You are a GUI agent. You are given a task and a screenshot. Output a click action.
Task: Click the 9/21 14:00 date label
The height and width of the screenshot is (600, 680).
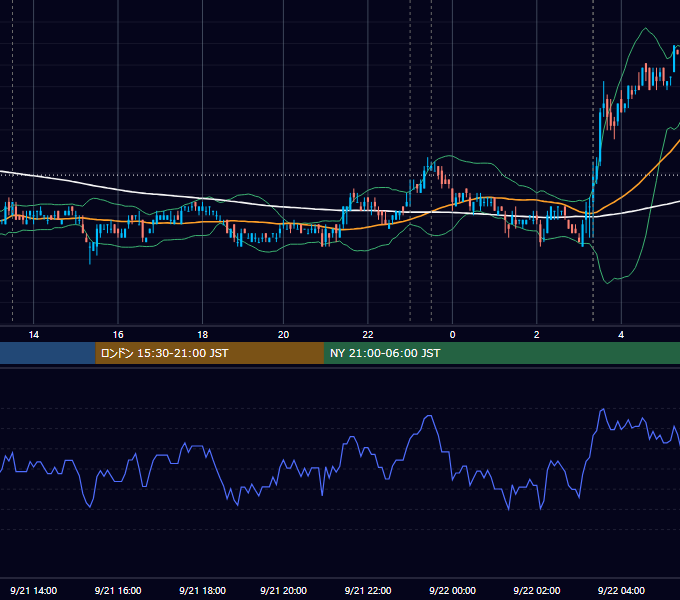tap(33, 590)
